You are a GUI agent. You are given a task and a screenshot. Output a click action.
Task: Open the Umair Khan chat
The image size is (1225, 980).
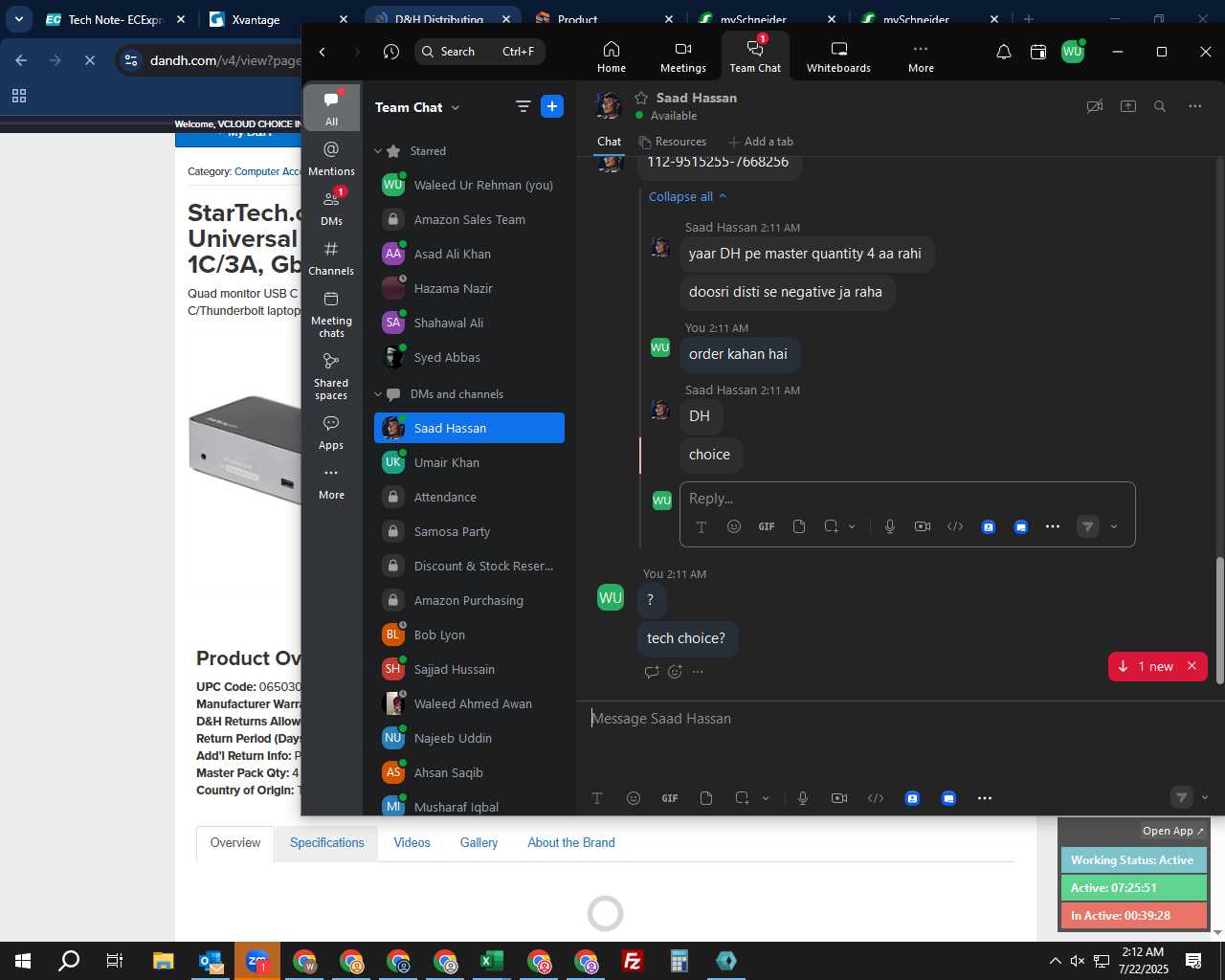pos(469,462)
